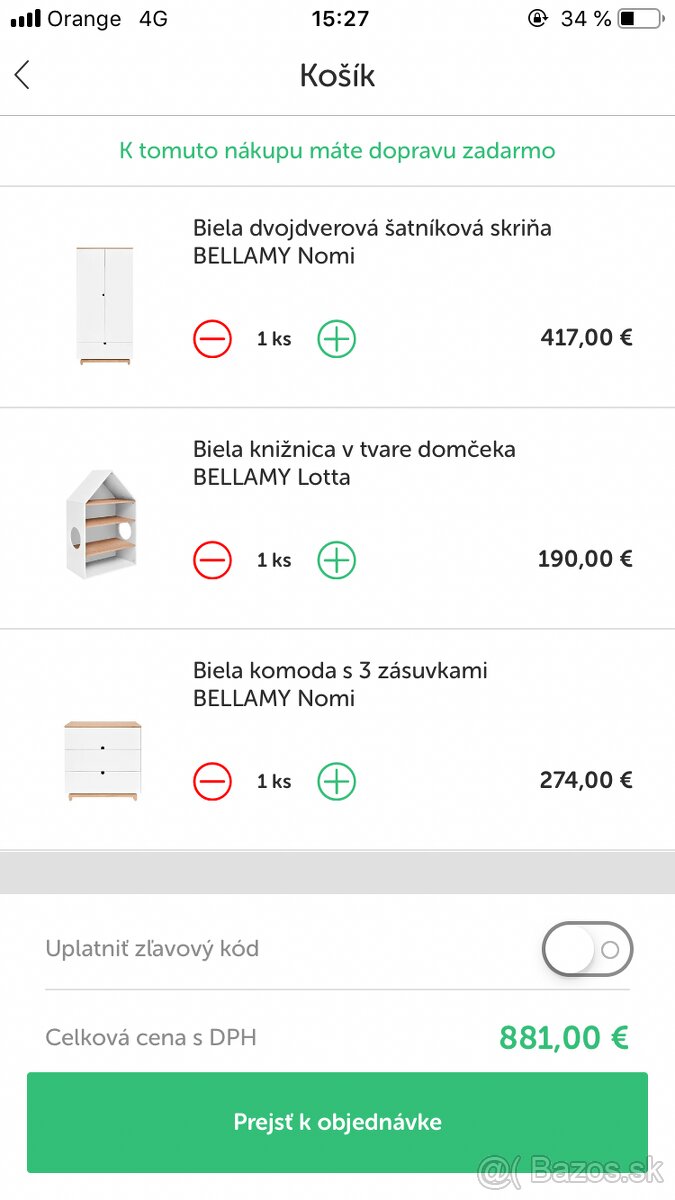Image resolution: width=675 pixels, height=1200 pixels.
Task: Go back using the chevron arrow
Action: click(22, 75)
